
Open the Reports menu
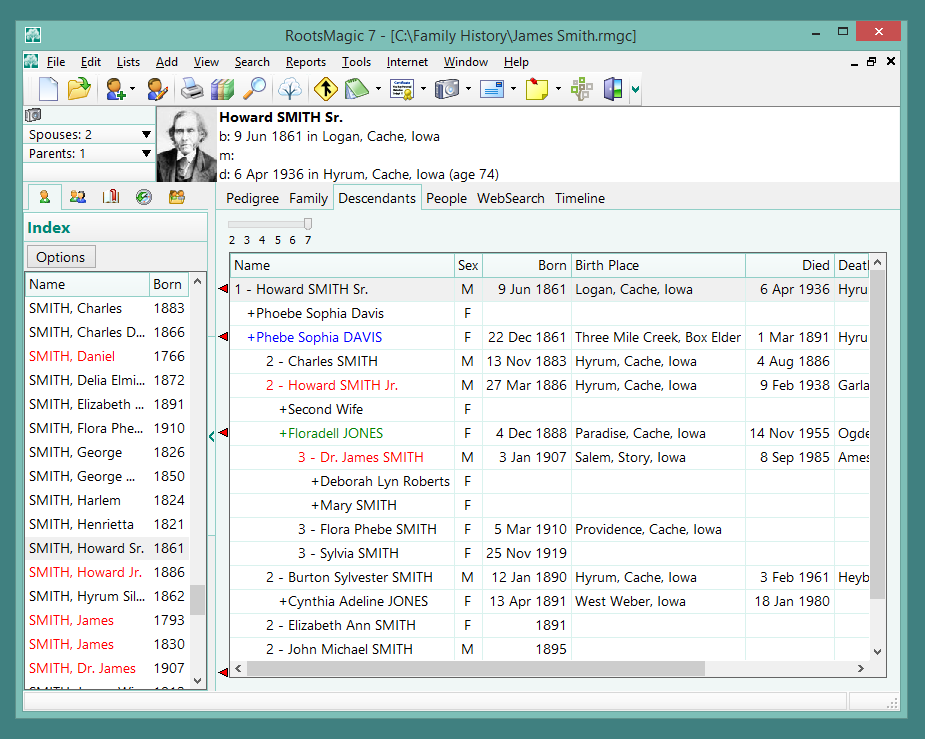pos(305,62)
